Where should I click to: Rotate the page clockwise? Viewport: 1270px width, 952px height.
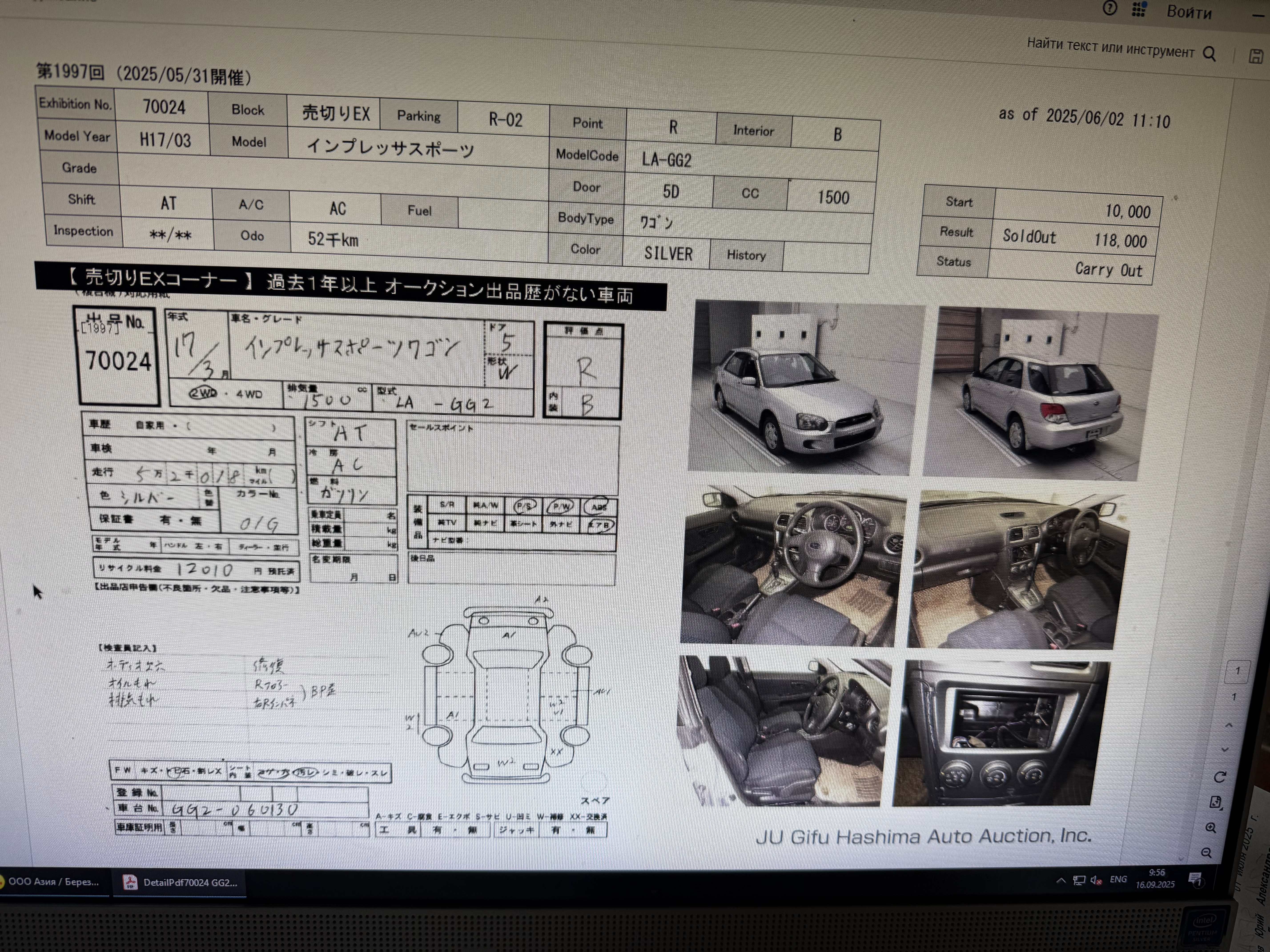coord(1220,776)
